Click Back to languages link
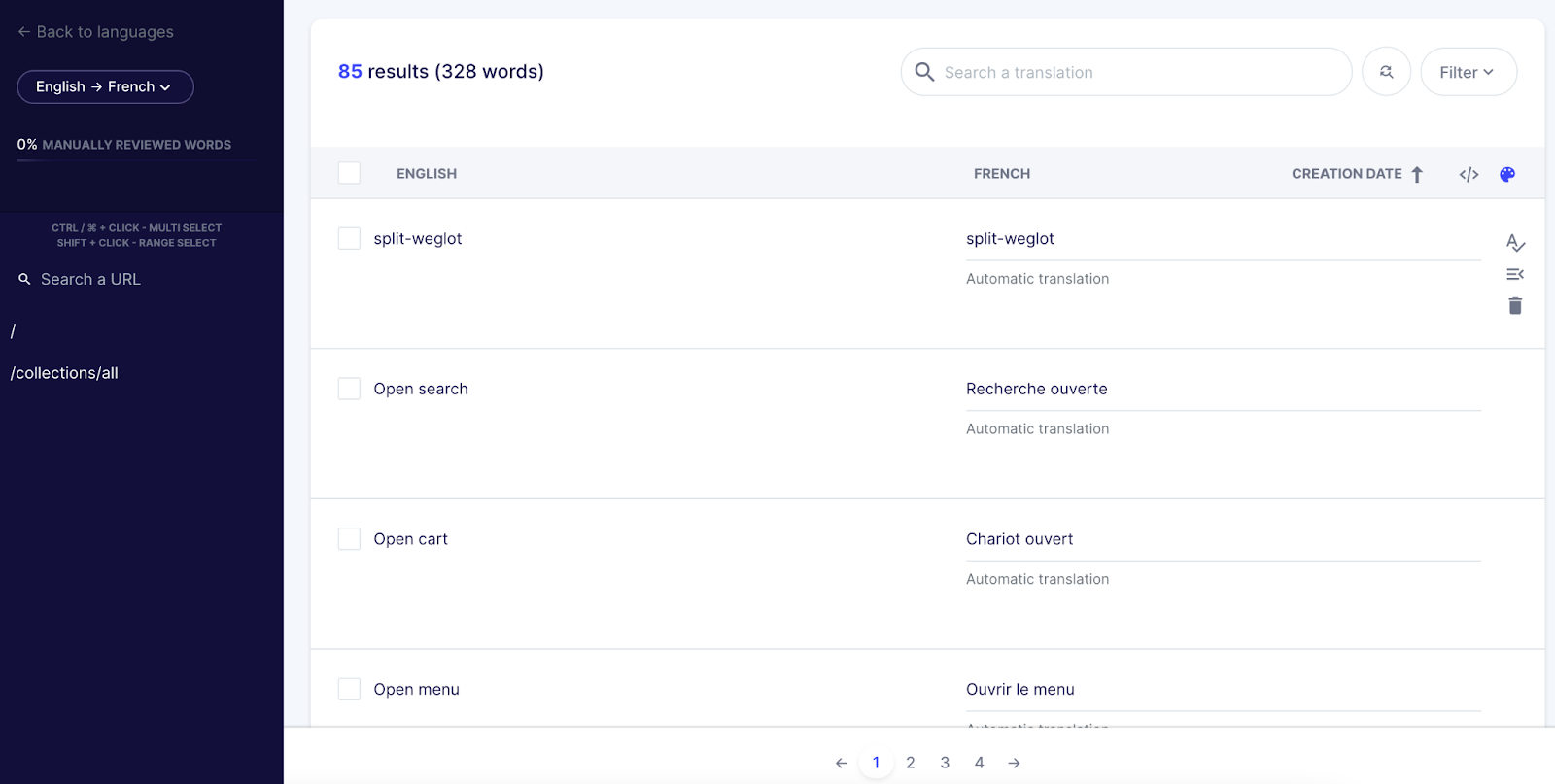 click(95, 32)
